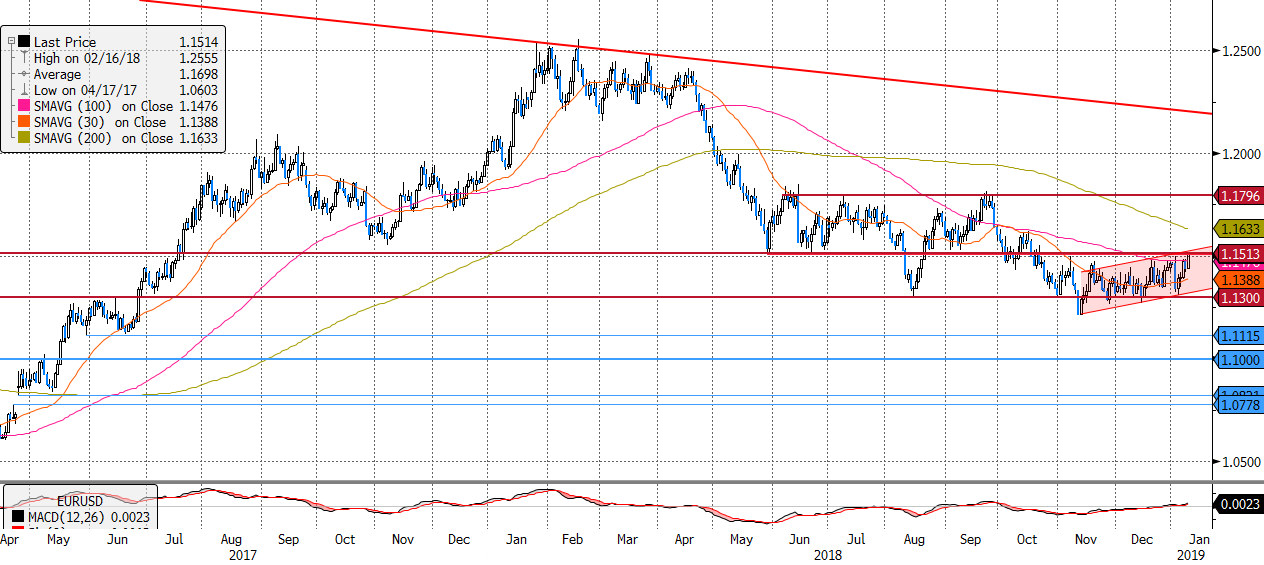Image resolution: width=1264 pixels, height=565 pixels.
Task: Click the olive SMAVG (200) color swatch
Action: pos(24,138)
